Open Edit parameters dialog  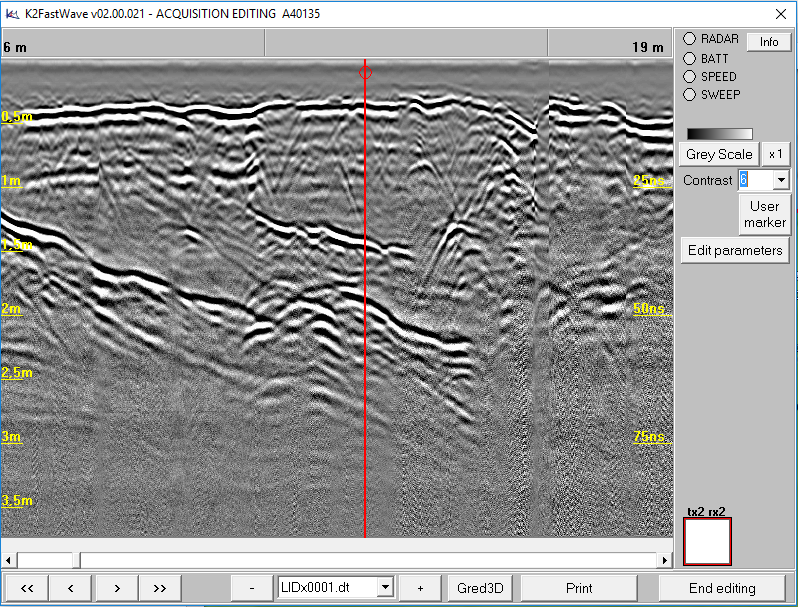[x=735, y=250]
